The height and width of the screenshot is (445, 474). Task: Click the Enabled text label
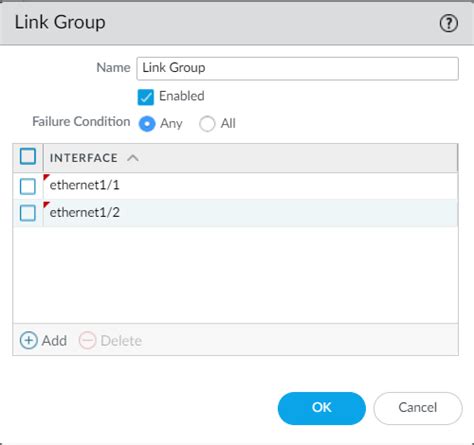(x=182, y=96)
